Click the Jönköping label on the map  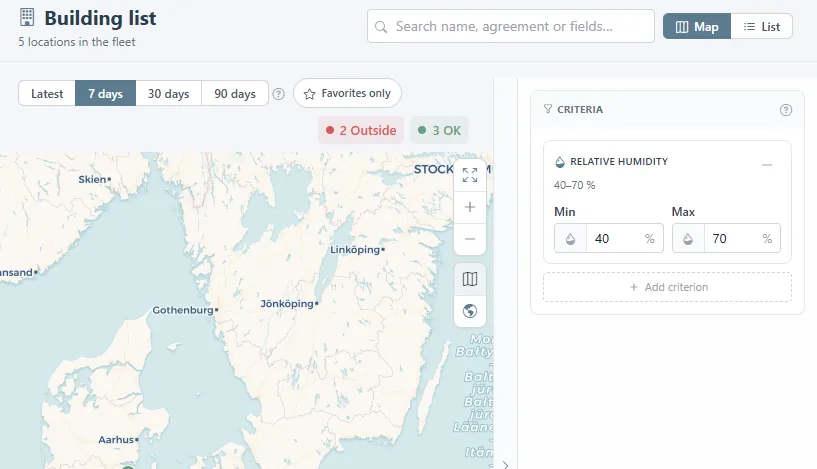coord(287,303)
